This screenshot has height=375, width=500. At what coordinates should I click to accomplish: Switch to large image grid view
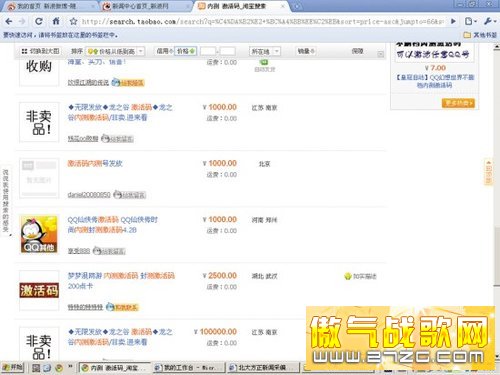(x=40, y=51)
